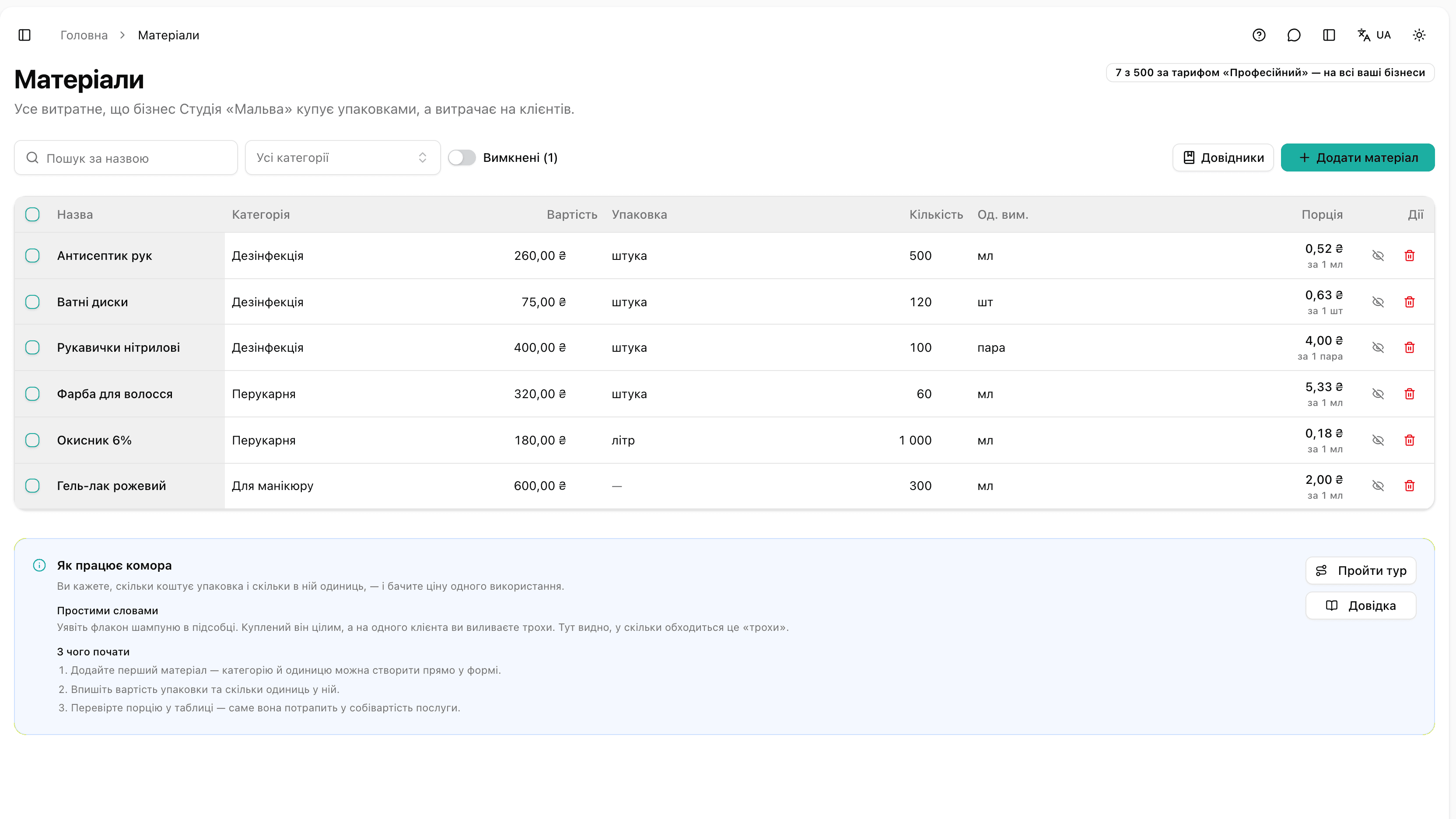Select all materials with header checkbox
This screenshot has width=1456, height=819.
(x=32, y=215)
